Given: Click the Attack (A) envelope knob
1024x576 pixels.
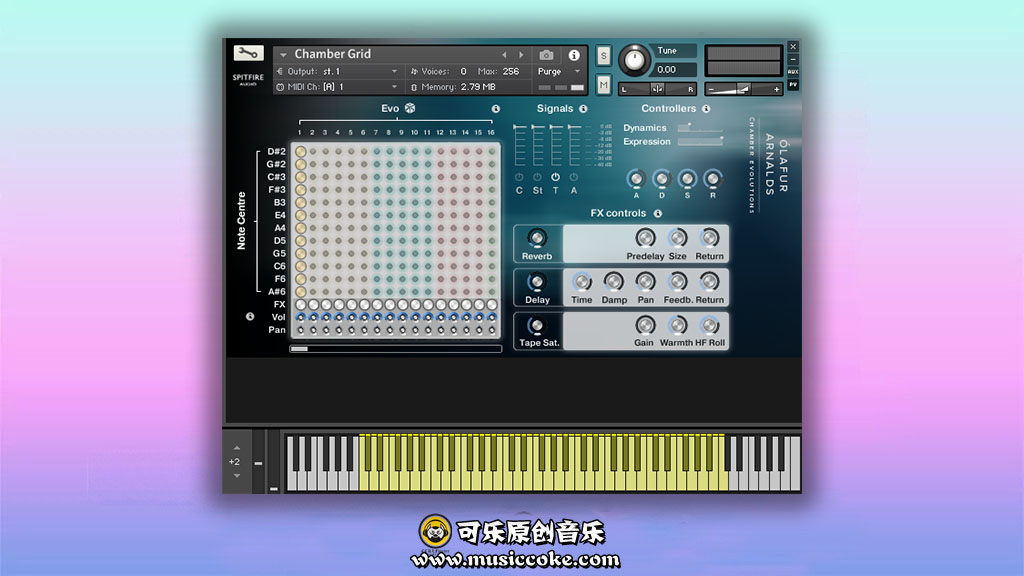Looking at the screenshot, I should [636, 178].
